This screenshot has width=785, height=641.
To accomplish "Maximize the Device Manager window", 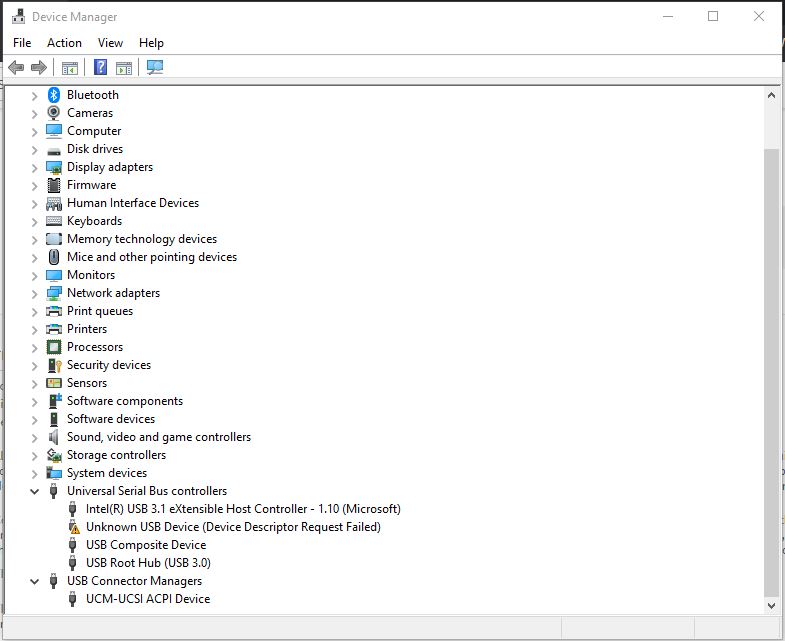I will point(713,16).
